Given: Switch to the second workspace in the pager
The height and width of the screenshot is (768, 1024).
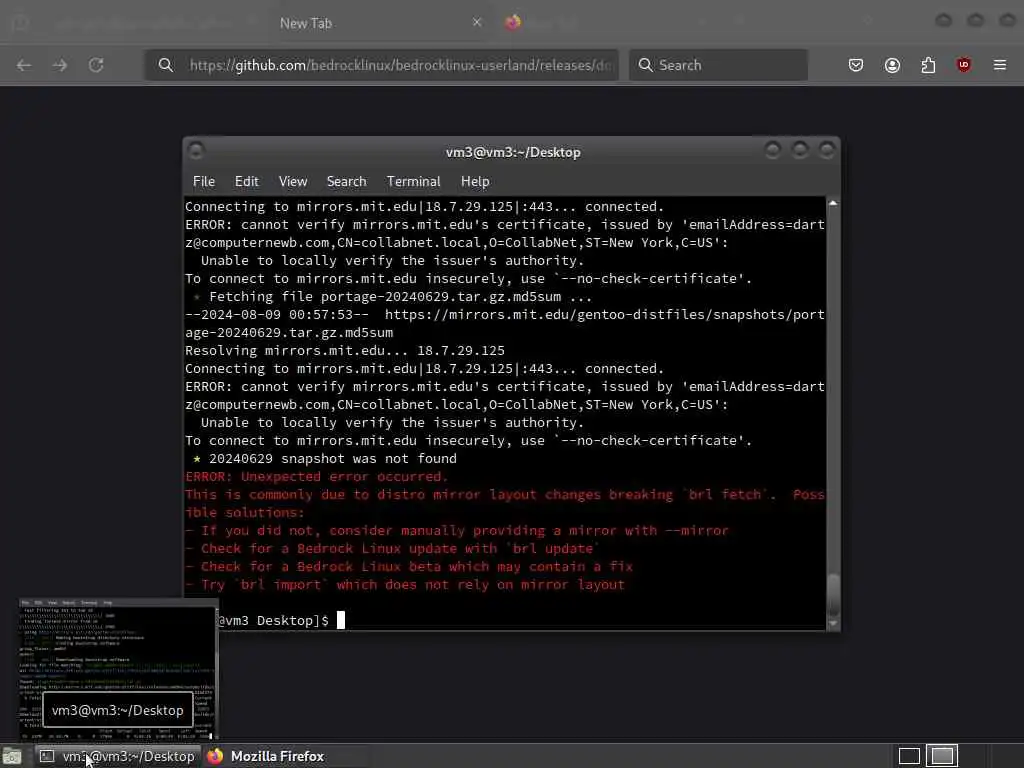Looking at the screenshot, I should click(x=942, y=756).
